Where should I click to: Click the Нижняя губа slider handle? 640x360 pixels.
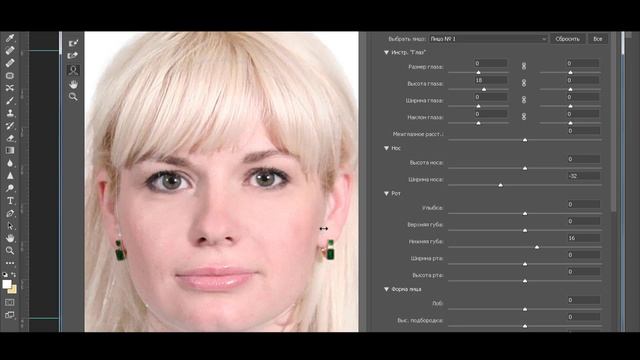(x=537, y=247)
